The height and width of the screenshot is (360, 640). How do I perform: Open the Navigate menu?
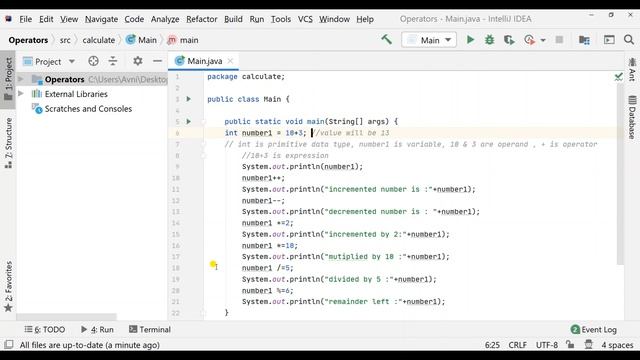(101, 19)
